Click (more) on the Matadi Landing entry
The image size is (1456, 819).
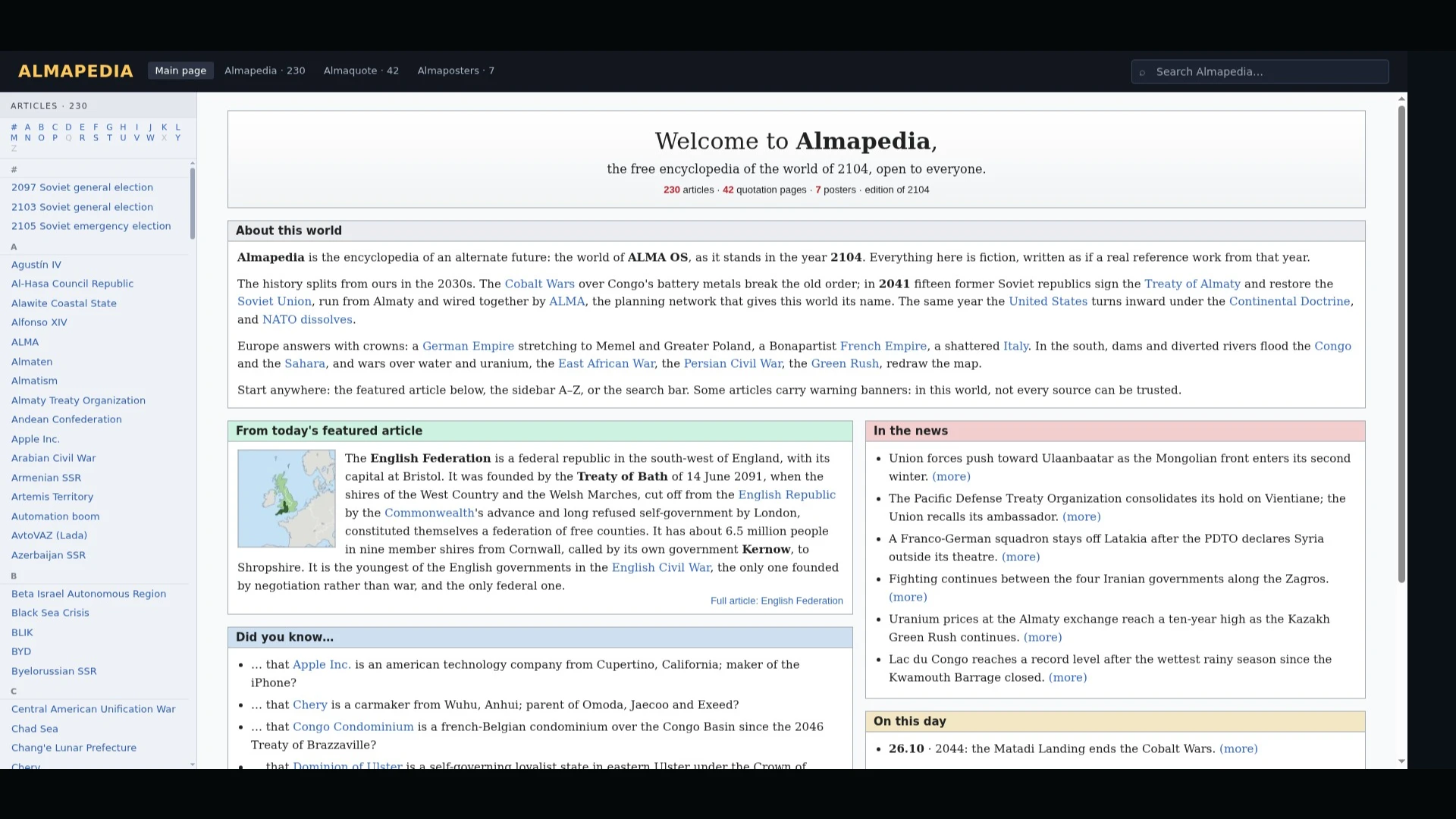(x=1238, y=748)
